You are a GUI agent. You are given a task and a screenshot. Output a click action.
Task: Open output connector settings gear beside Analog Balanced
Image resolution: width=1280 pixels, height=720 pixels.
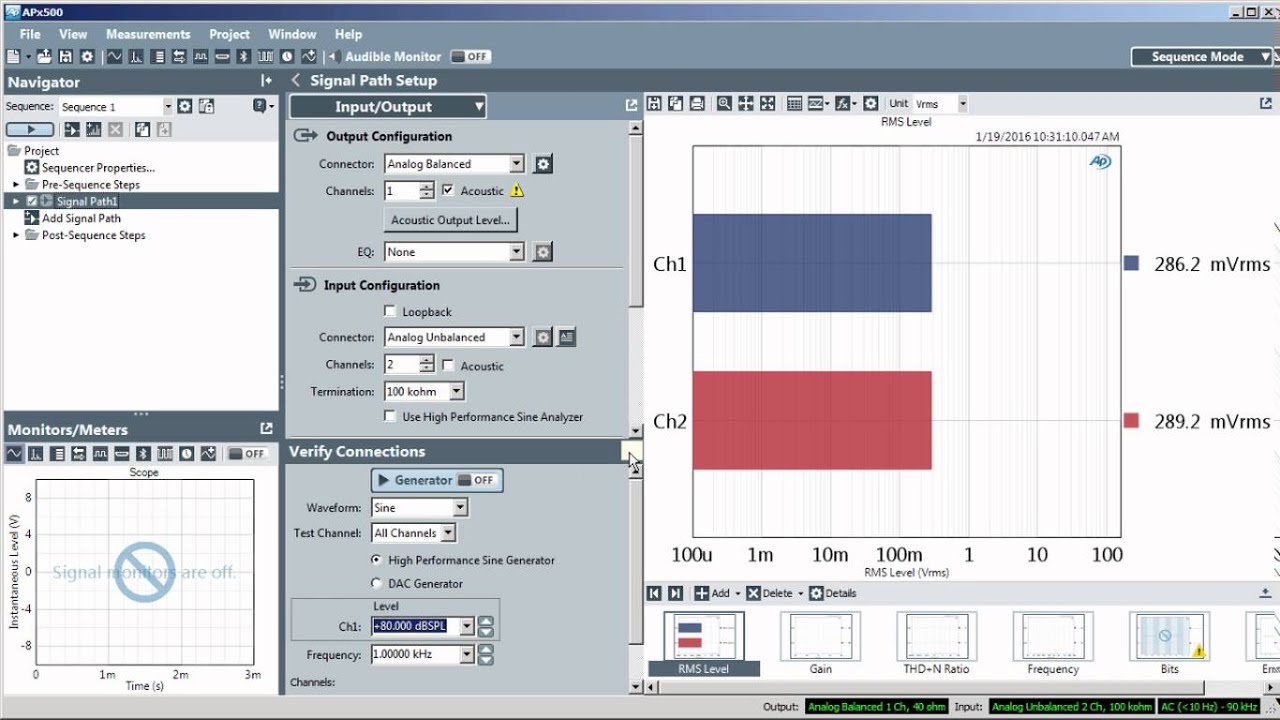pyautogui.click(x=543, y=164)
